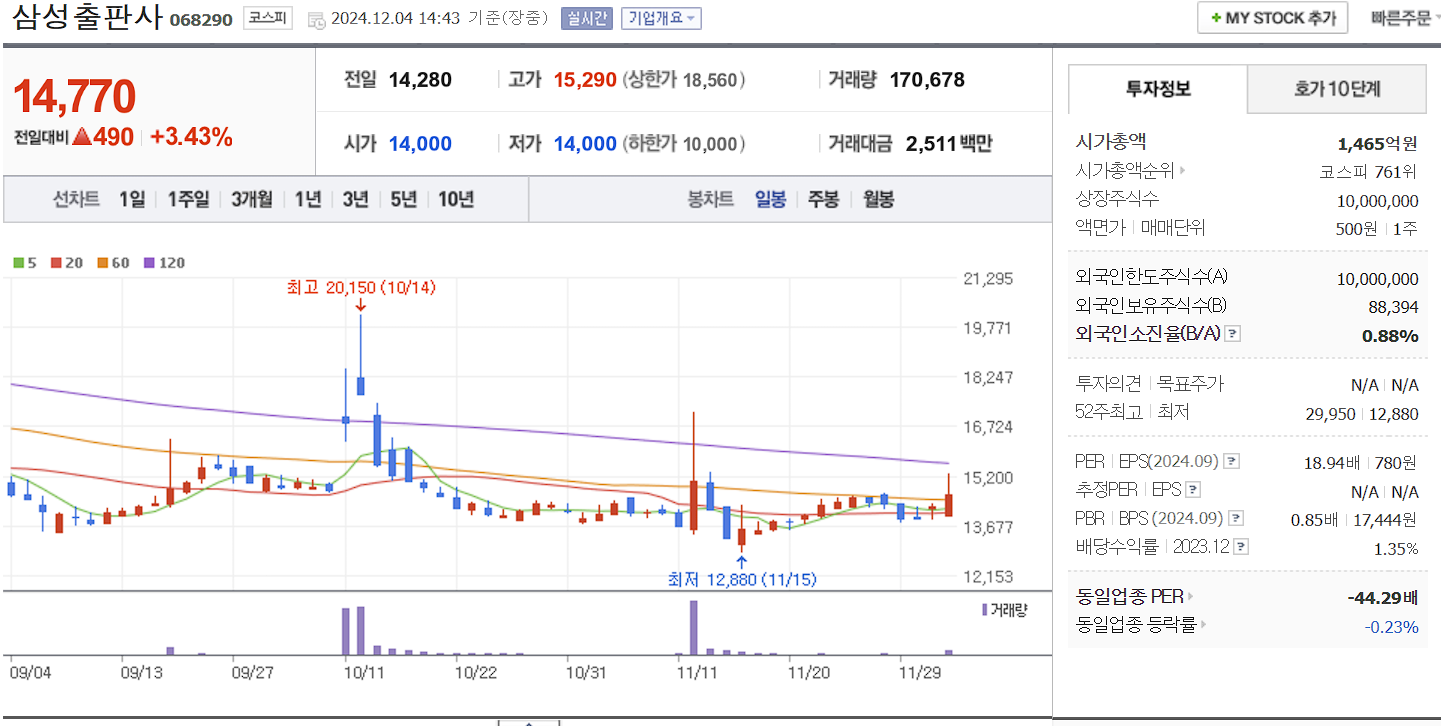Click the purple 120-day MA color swatch
1441x726 pixels.
pyautogui.click(x=148, y=262)
